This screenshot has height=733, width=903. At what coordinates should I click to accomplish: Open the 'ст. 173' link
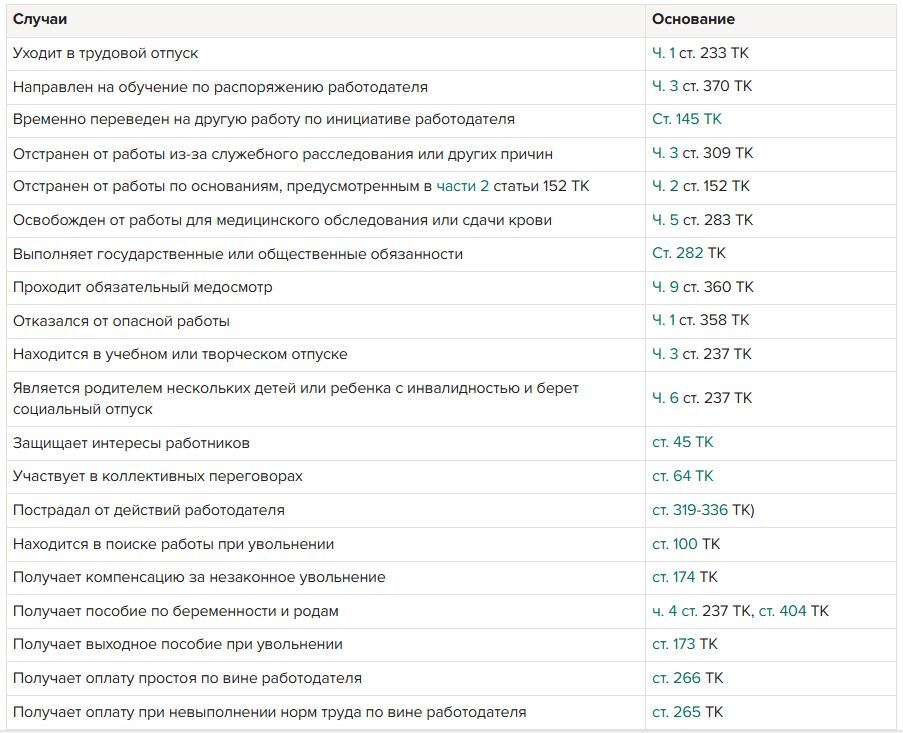coord(674,644)
